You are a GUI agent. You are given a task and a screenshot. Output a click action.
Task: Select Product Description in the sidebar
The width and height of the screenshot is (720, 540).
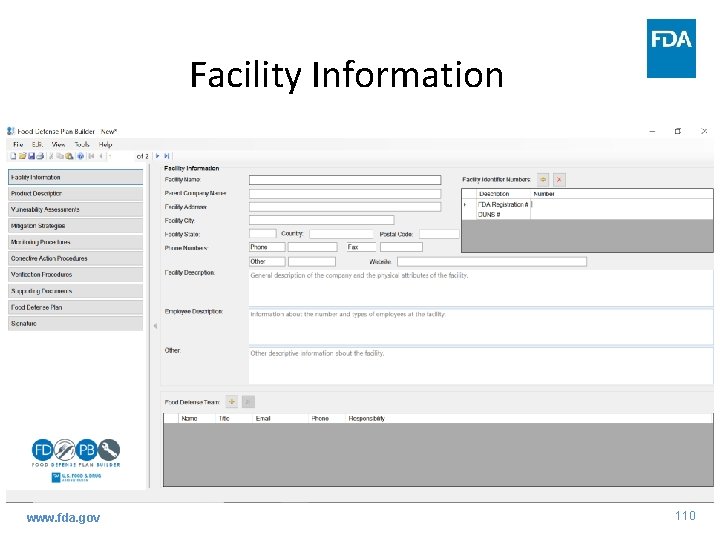click(x=75, y=193)
